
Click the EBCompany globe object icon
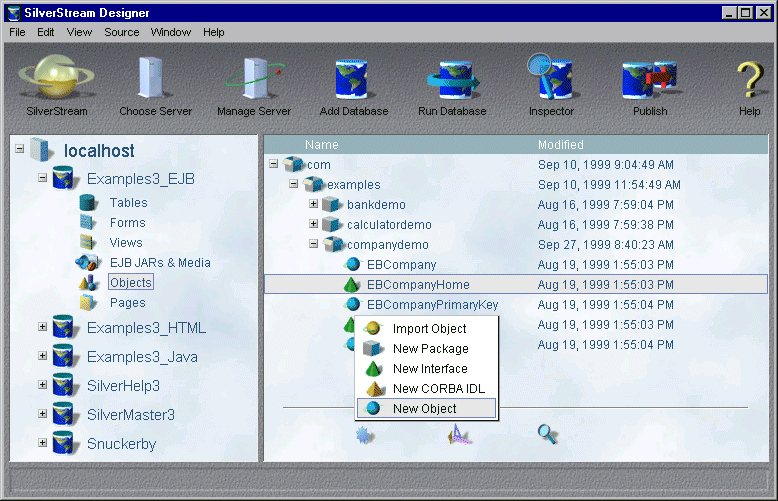point(352,264)
